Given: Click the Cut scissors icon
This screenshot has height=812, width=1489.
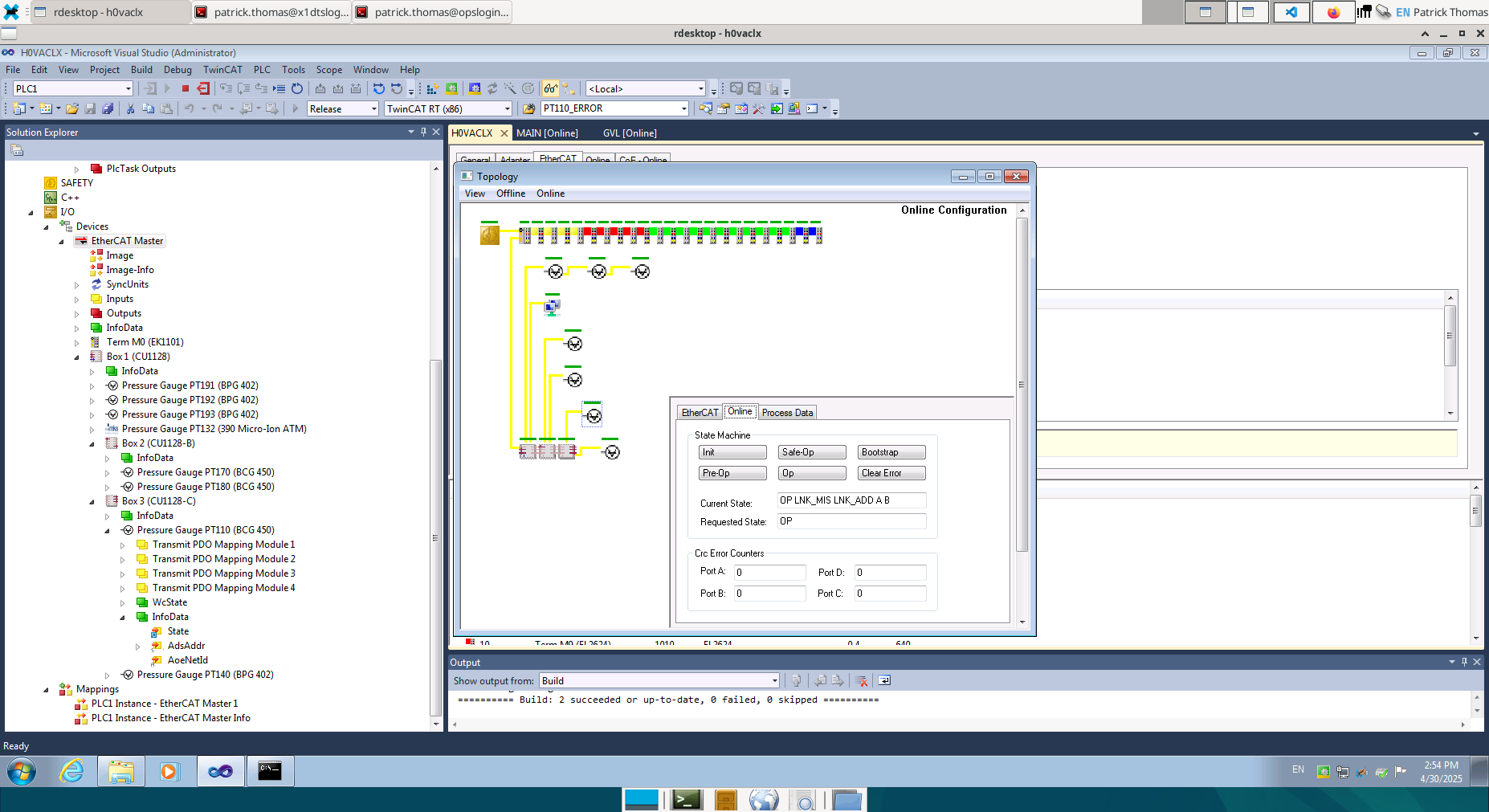Looking at the screenshot, I should (130, 108).
